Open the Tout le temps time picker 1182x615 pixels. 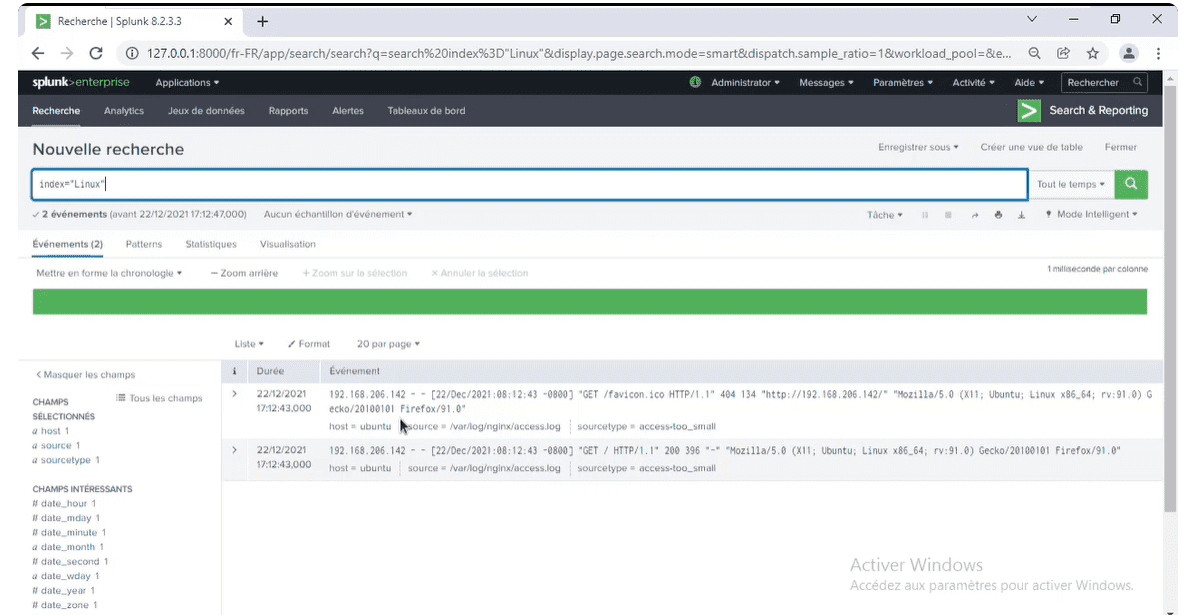coord(1070,184)
